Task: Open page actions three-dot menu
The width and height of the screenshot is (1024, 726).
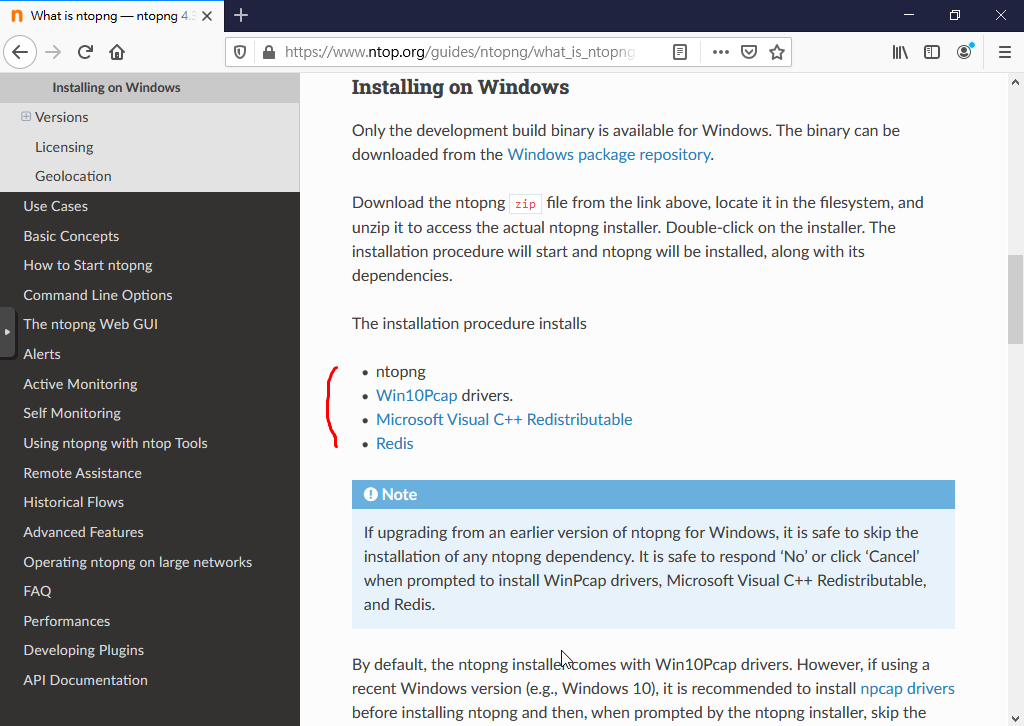Action: 721,52
